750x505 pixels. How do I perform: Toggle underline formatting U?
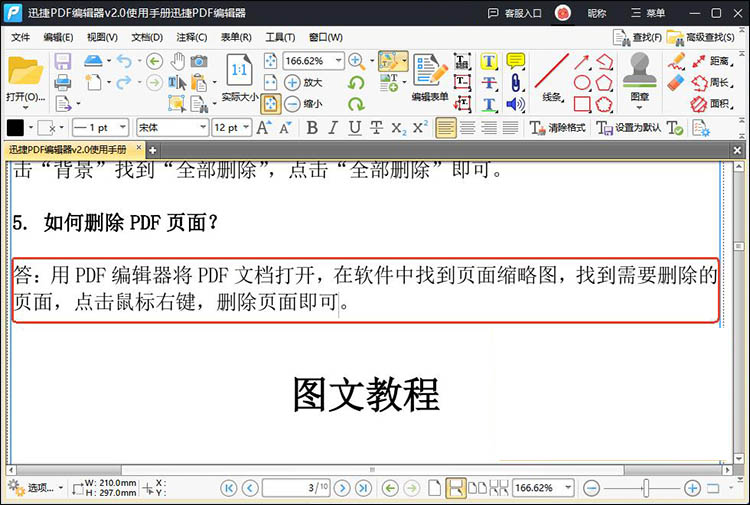click(354, 128)
